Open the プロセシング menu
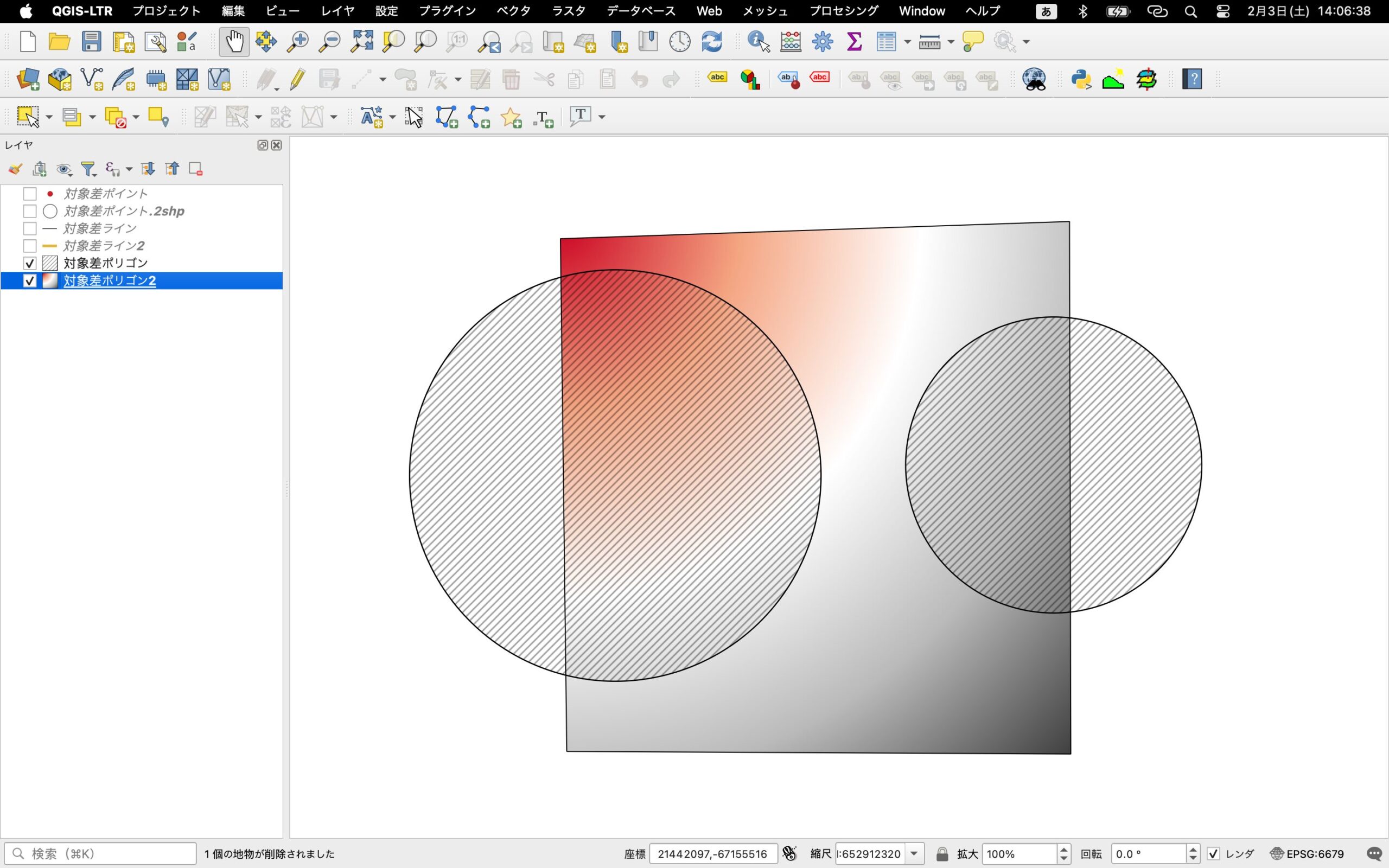 (843, 11)
